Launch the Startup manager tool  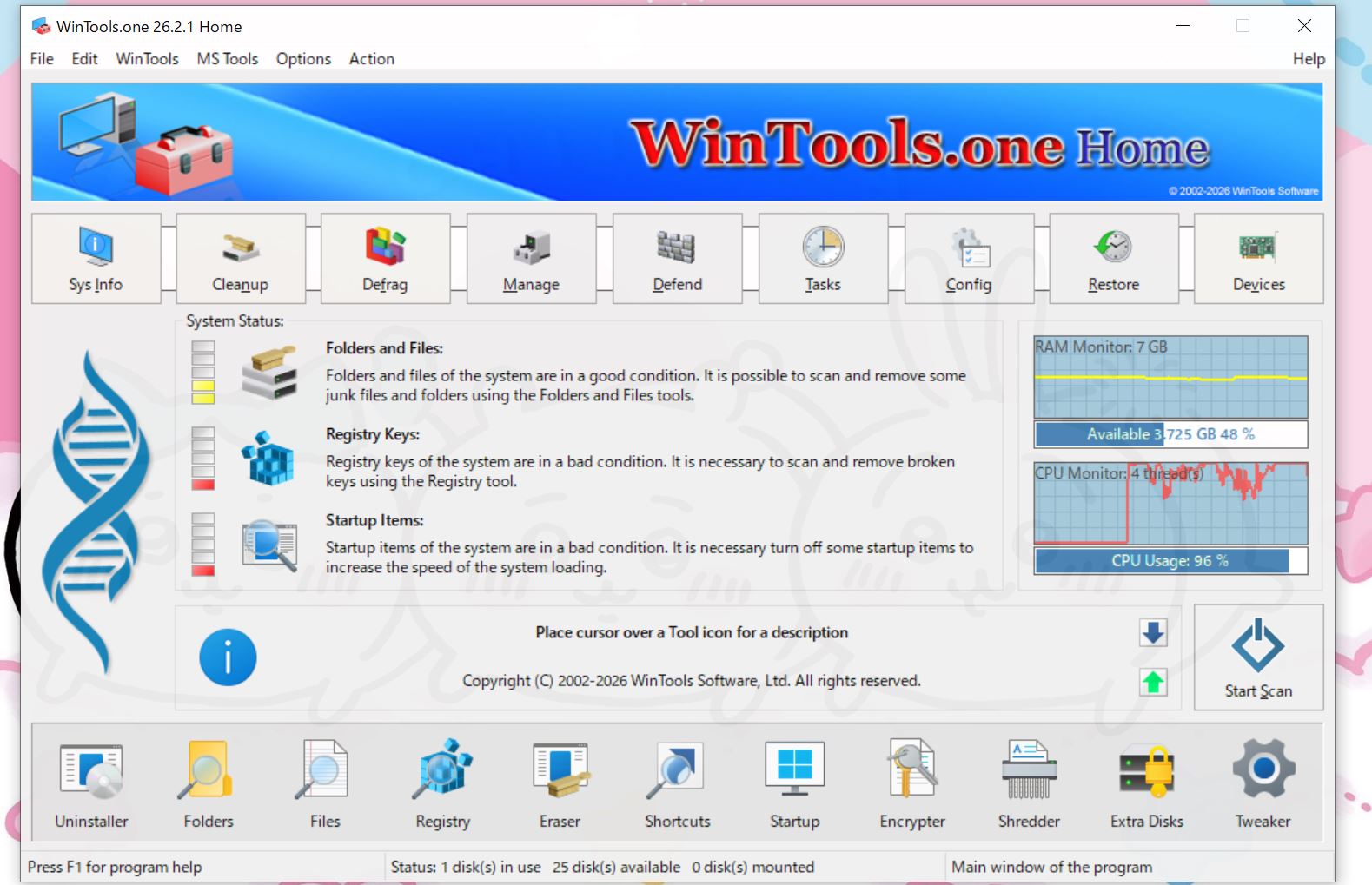(795, 783)
